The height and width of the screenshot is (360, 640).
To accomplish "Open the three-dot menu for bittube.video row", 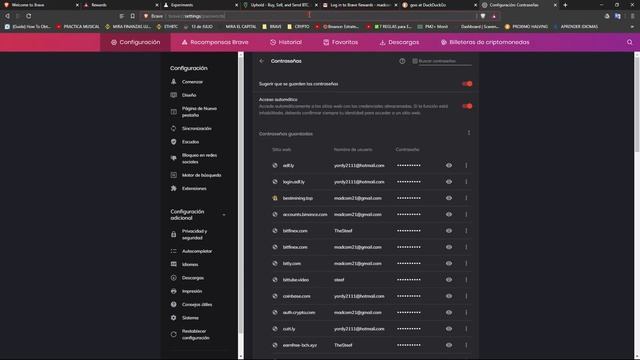I will click(x=466, y=280).
